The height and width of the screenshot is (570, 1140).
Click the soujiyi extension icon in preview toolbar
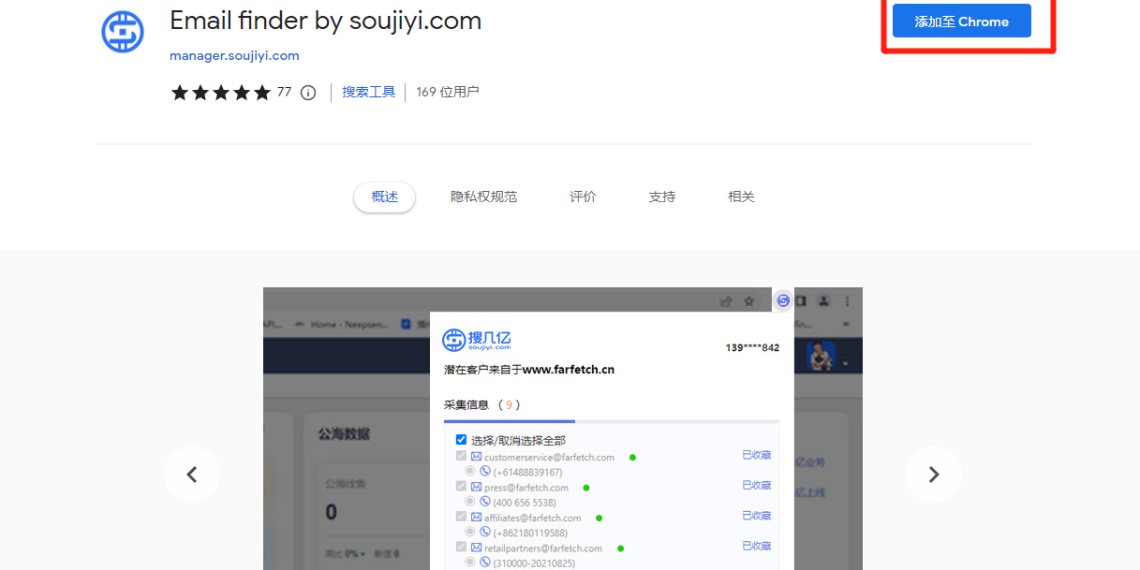[783, 300]
